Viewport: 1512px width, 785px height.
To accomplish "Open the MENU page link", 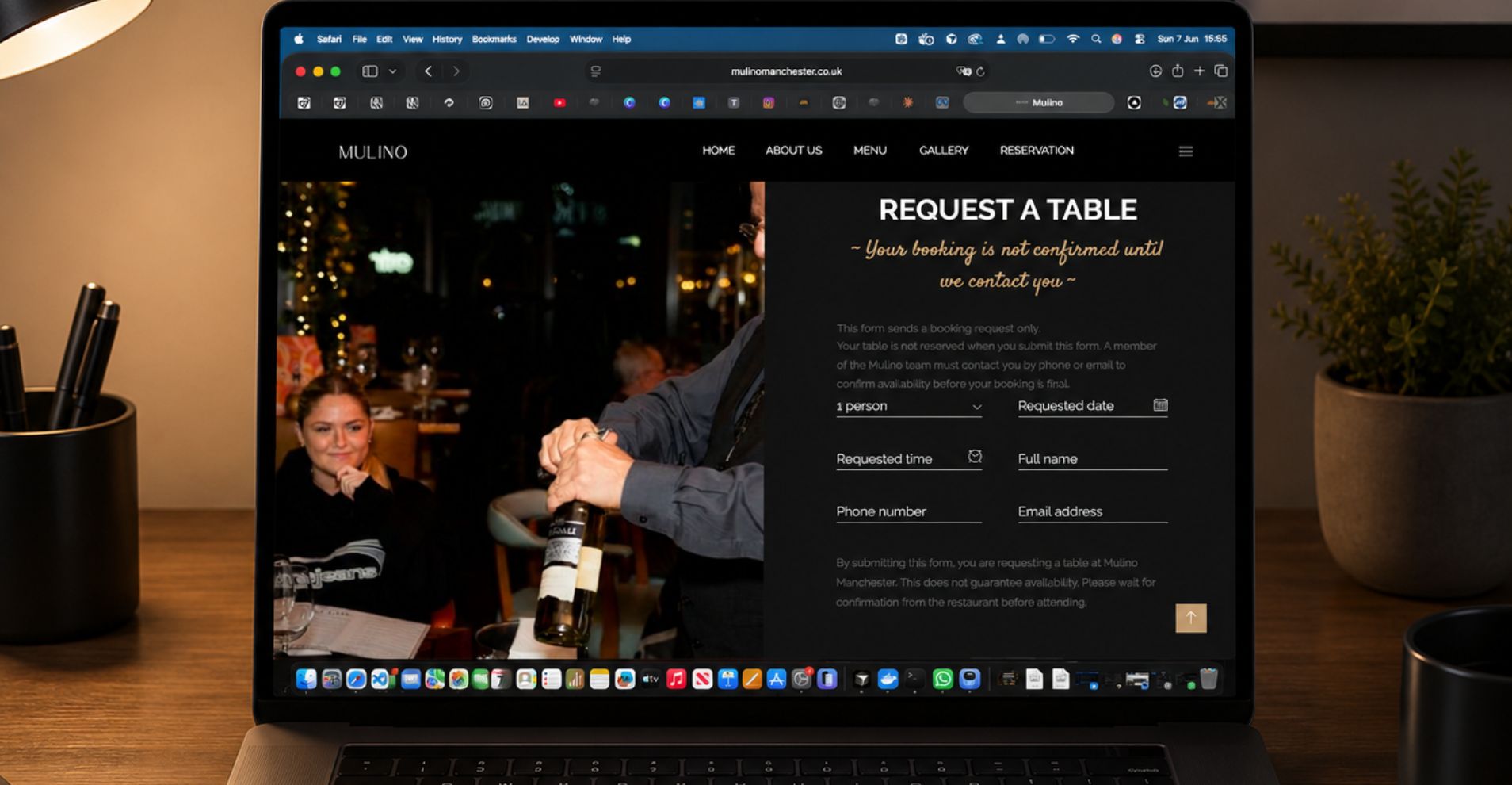I will tap(869, 151).
